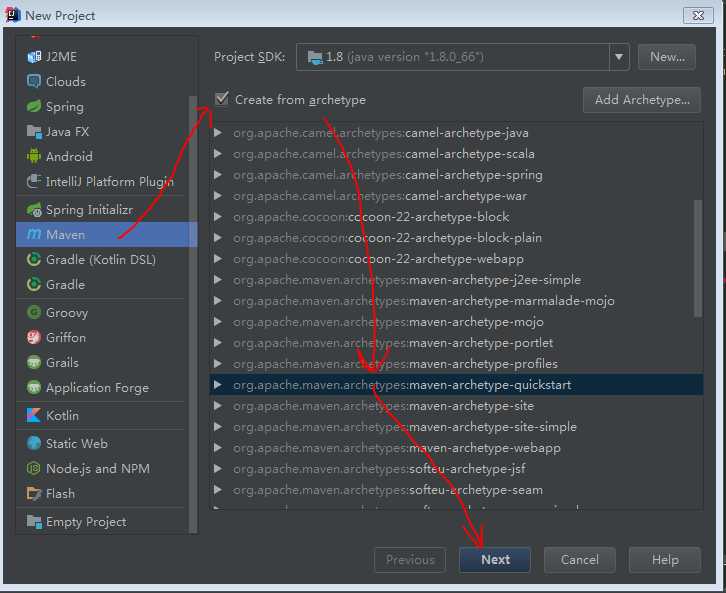This screenshot has height=593, width=726.
Task: Click the archetype list vertical scrollbar
Action: pos(698,258)
